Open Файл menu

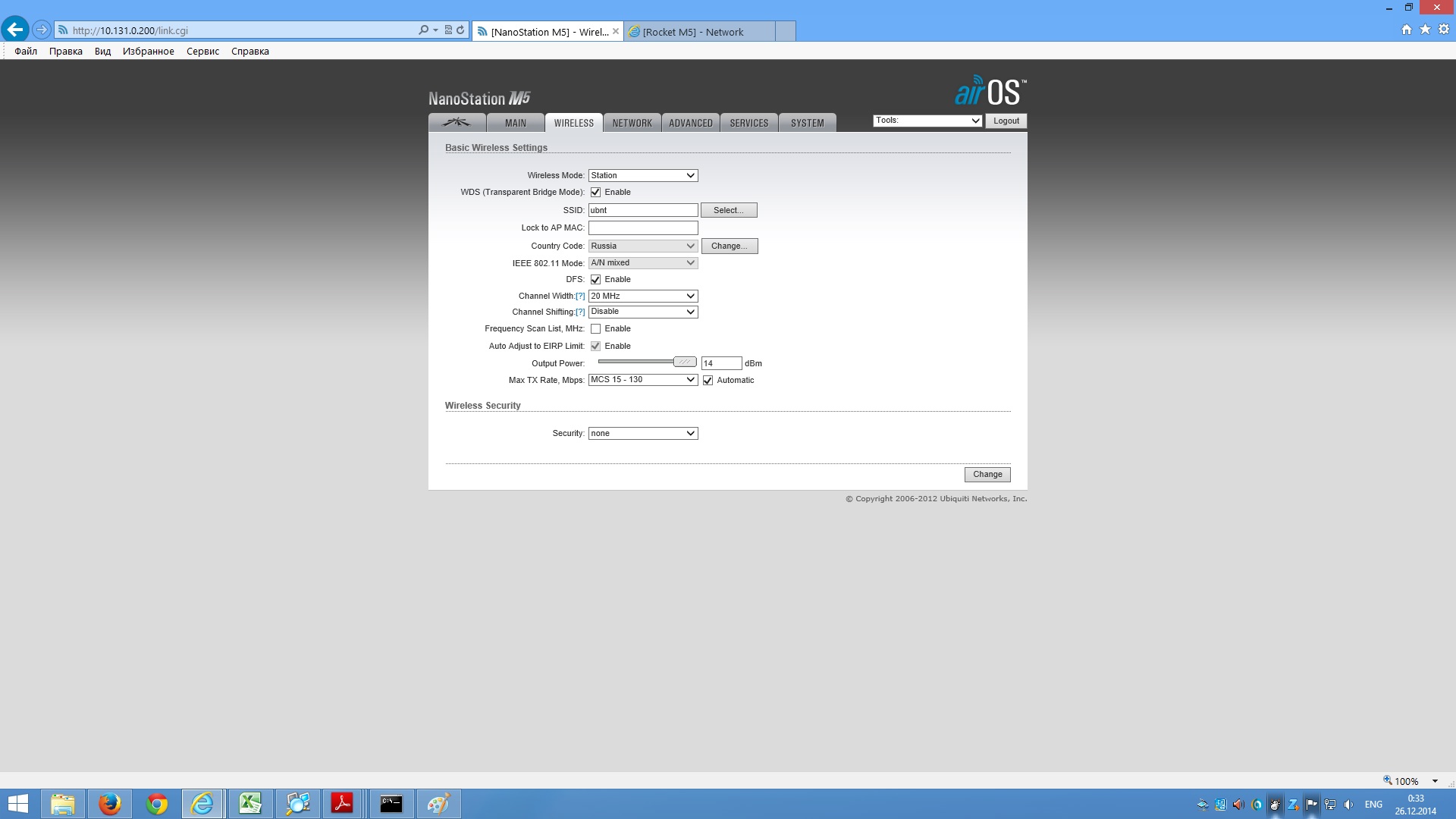(26, 52)
